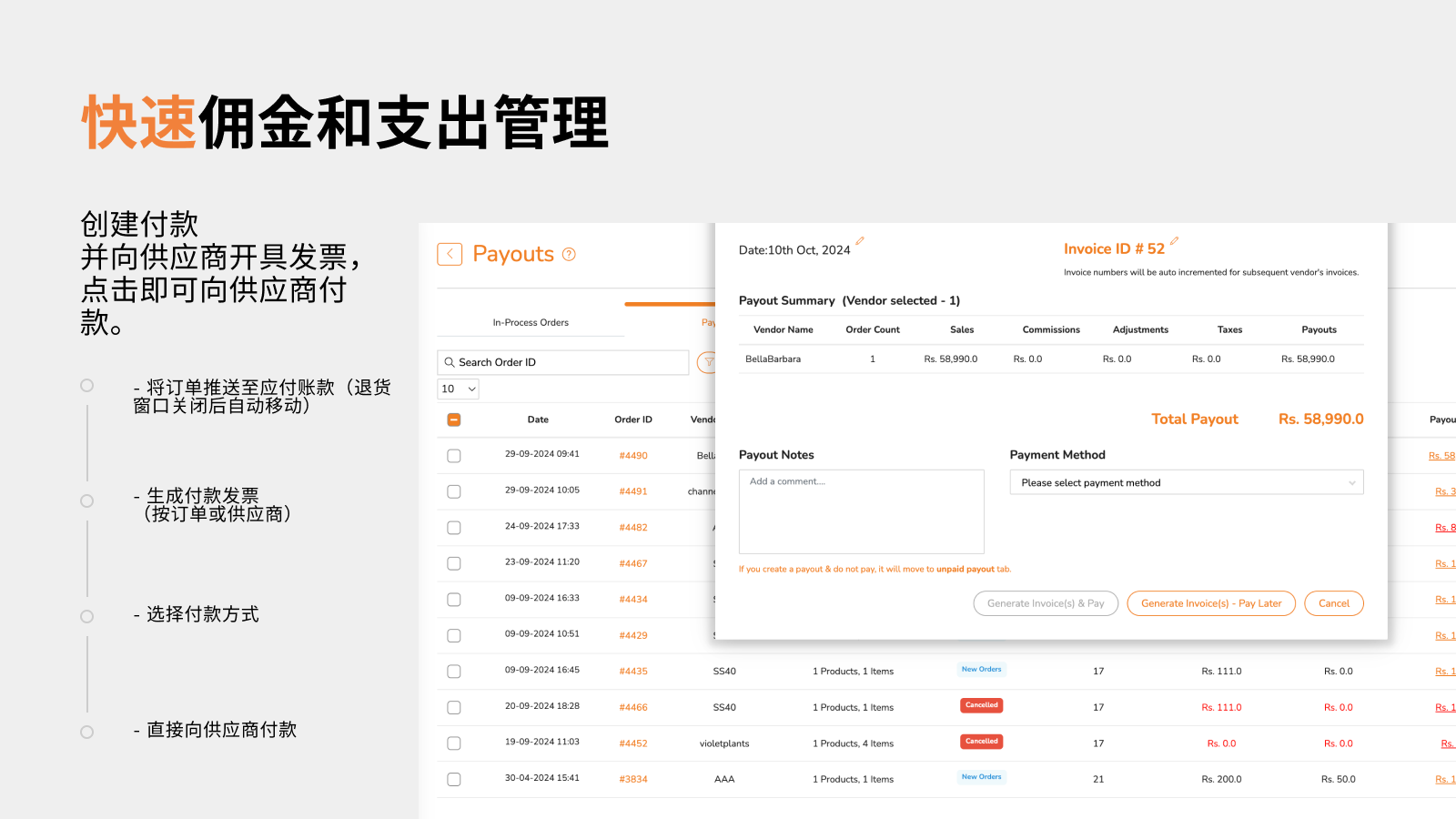
Task: Open order link #3834
Action: click(633, 780)
